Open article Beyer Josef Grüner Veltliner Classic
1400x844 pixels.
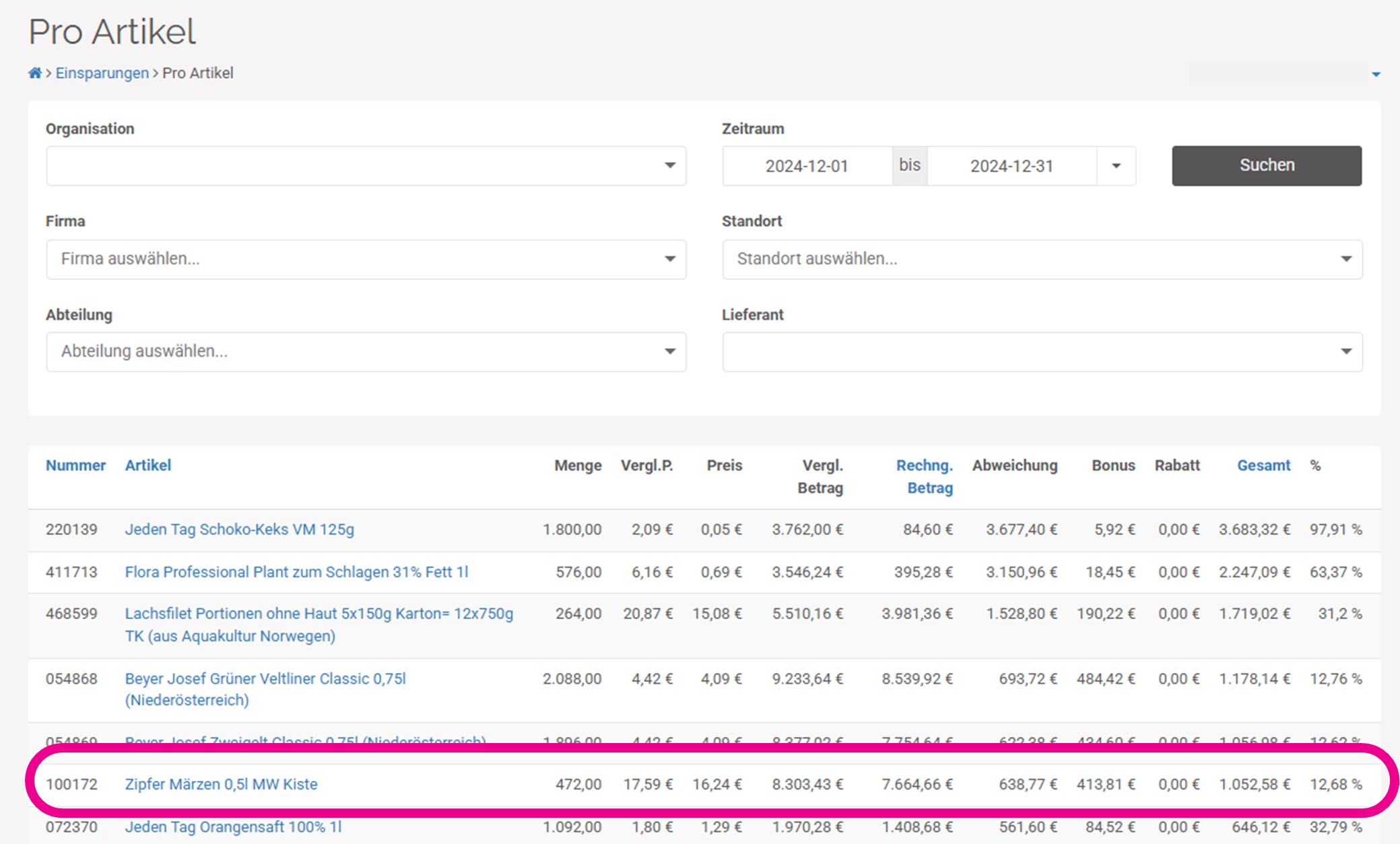point(265,689)
